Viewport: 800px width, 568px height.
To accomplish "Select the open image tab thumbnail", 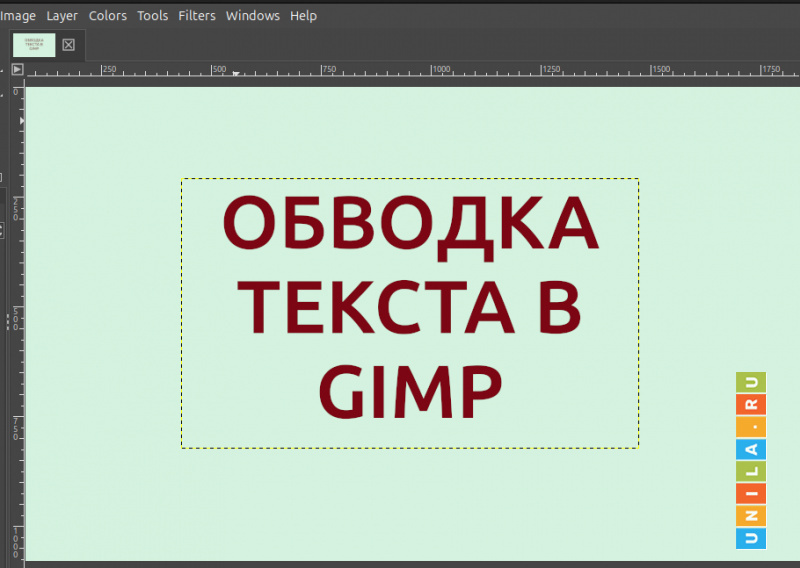I will [x=34, y=45].
